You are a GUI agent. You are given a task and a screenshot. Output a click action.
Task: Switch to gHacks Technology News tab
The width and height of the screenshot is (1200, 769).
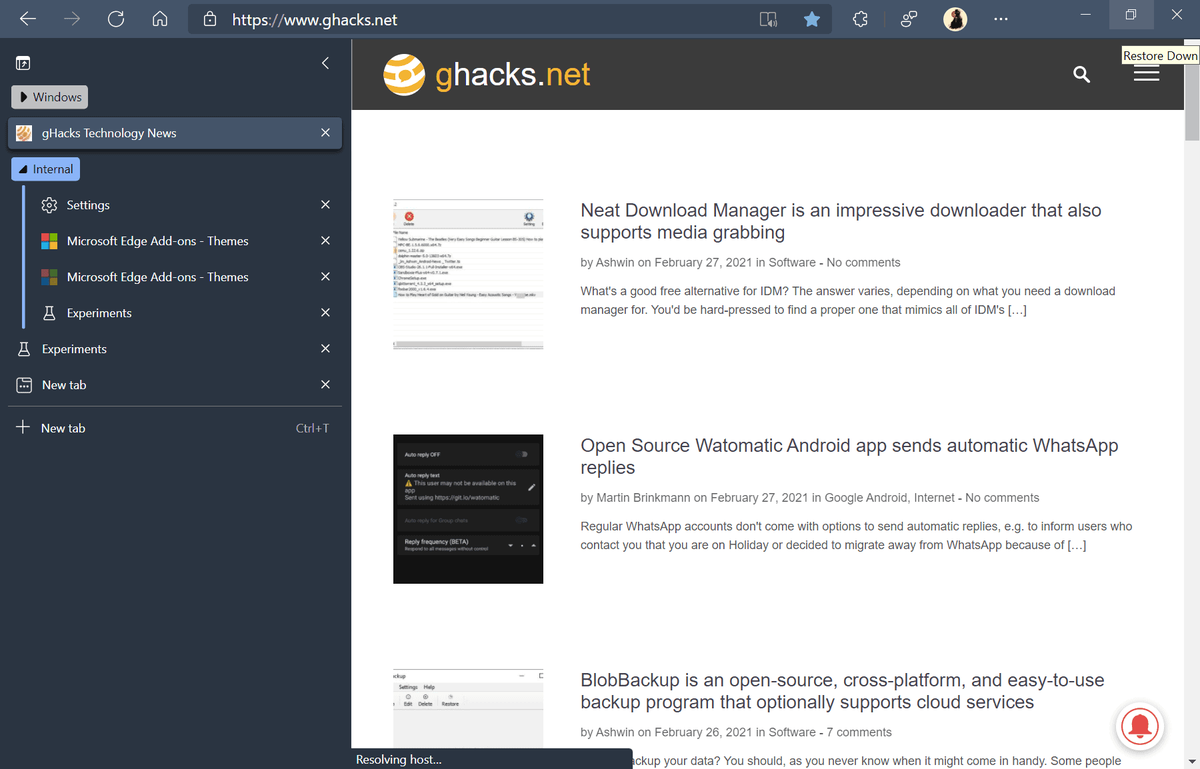tap(175, 133)
